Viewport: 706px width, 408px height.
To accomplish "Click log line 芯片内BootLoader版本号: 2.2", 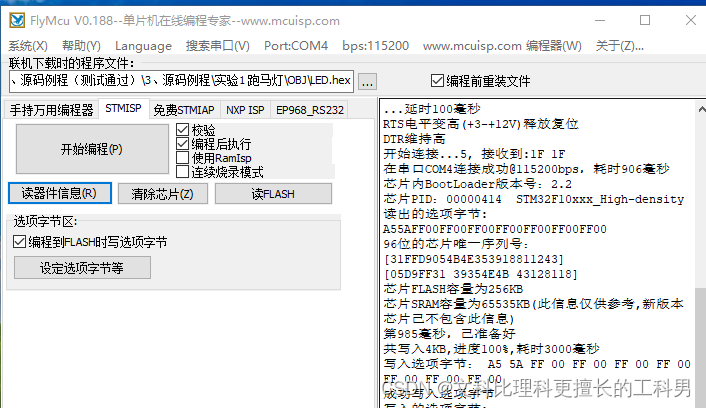I will click(477, 184).
